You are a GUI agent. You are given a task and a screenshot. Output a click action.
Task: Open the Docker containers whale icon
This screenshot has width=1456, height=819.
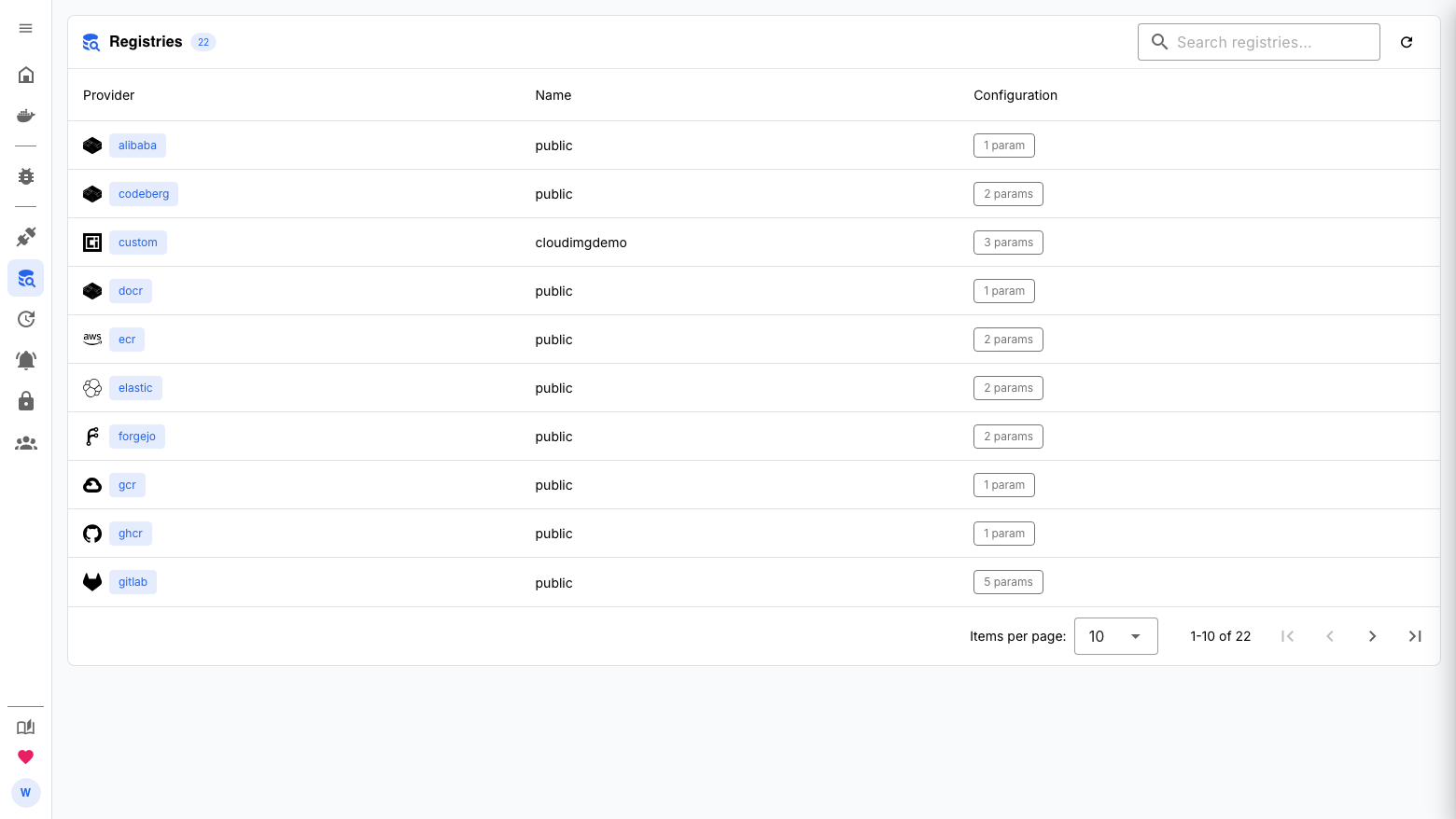[x=26, y=116]
